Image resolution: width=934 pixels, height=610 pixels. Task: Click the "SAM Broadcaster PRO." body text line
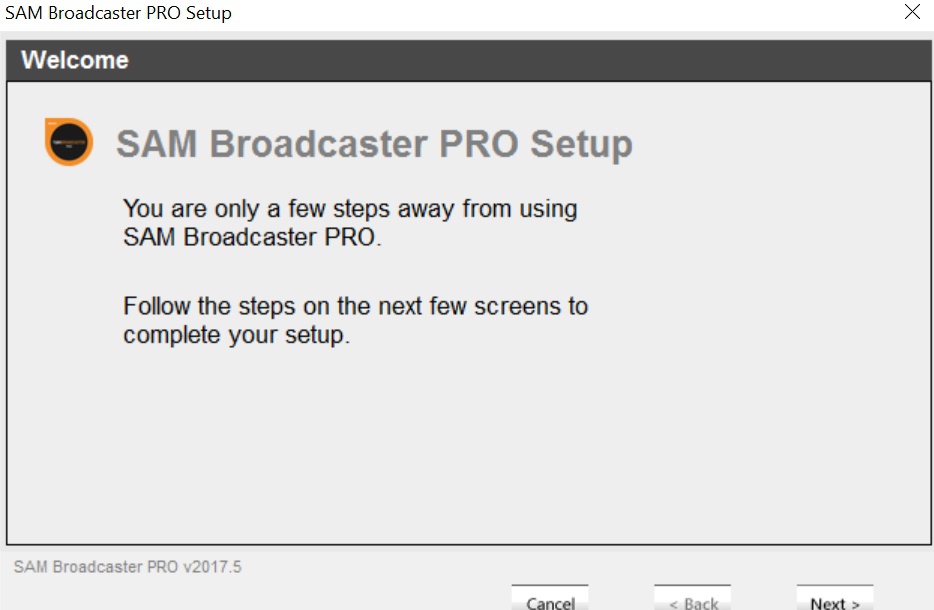(252, 237)
